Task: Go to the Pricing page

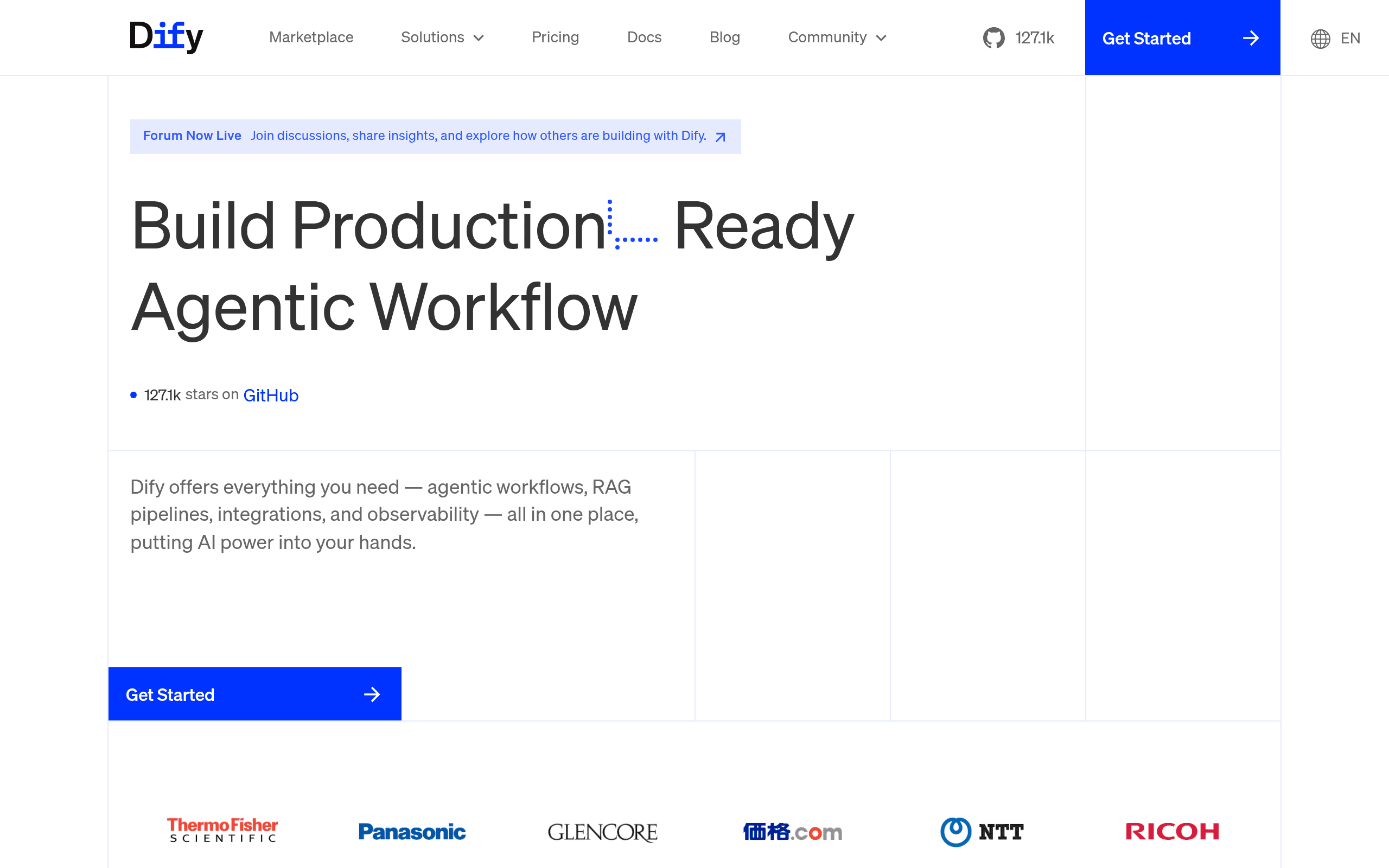Action: click(x=555, y=37)
